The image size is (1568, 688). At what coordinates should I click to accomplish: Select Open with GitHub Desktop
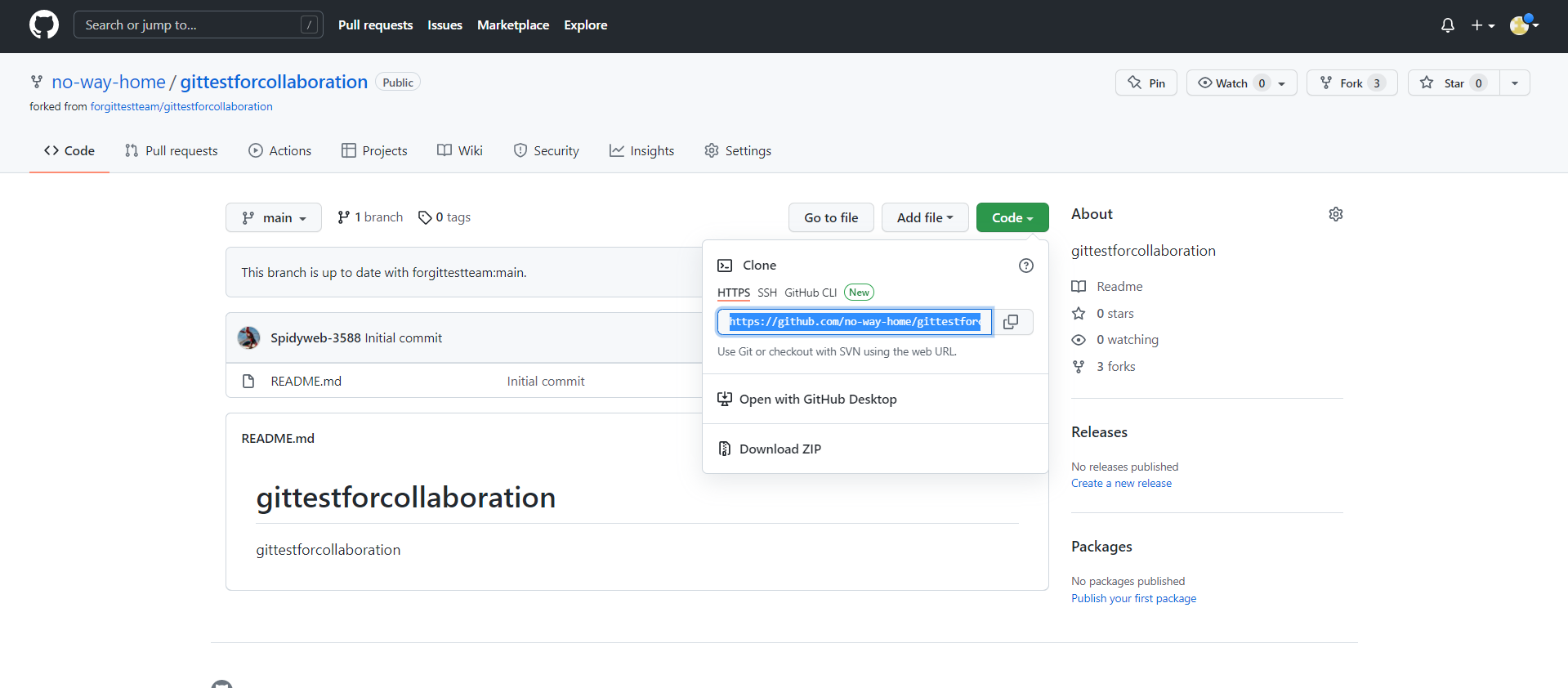tap(818, 400)
